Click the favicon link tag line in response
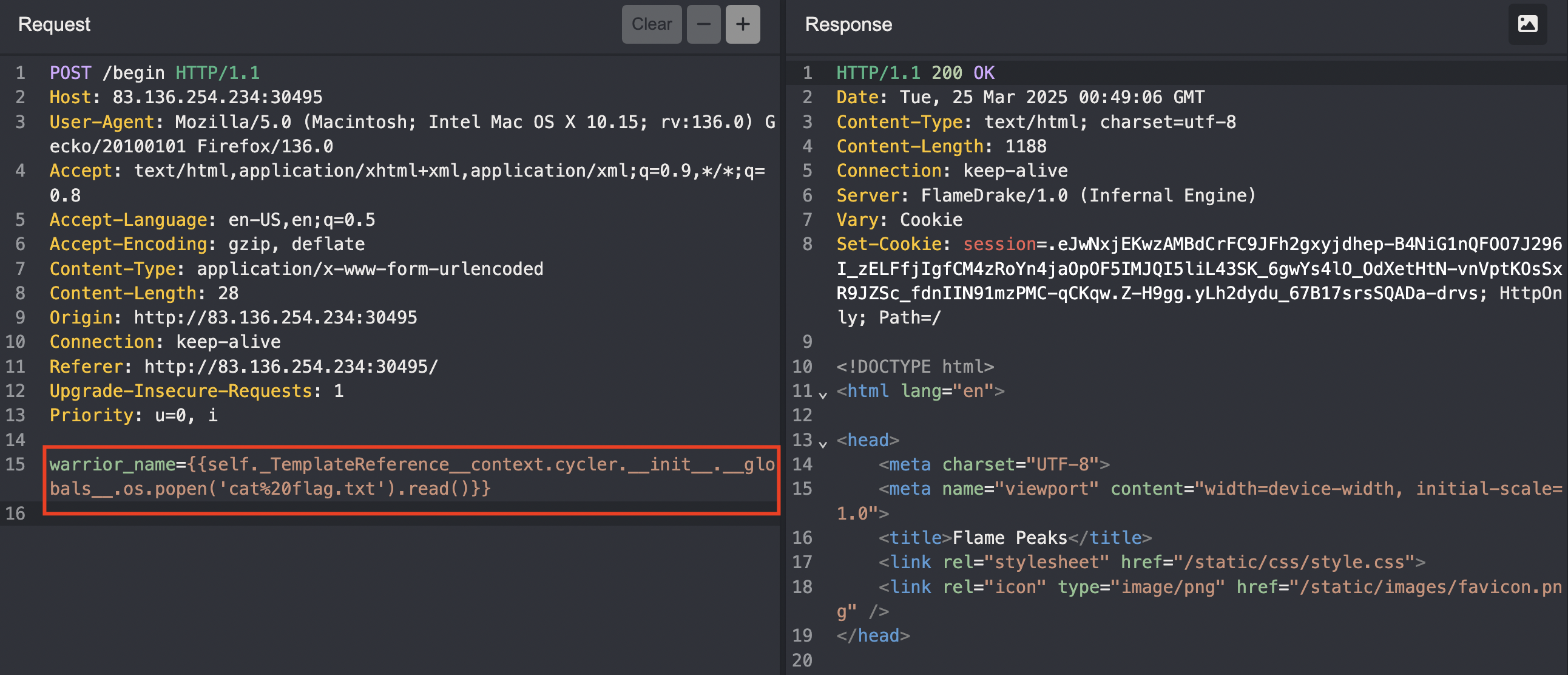 click(1219, 588)
